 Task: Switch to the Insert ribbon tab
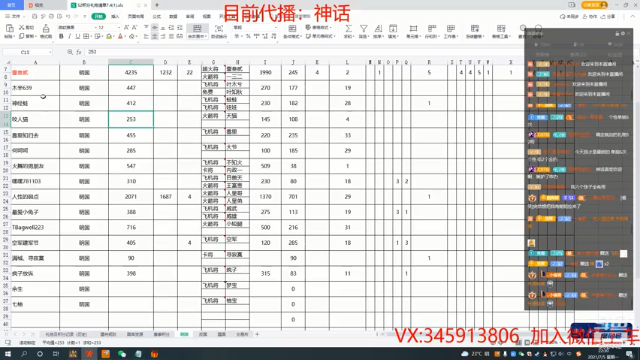pyautogui.click(x=115, y=16)
